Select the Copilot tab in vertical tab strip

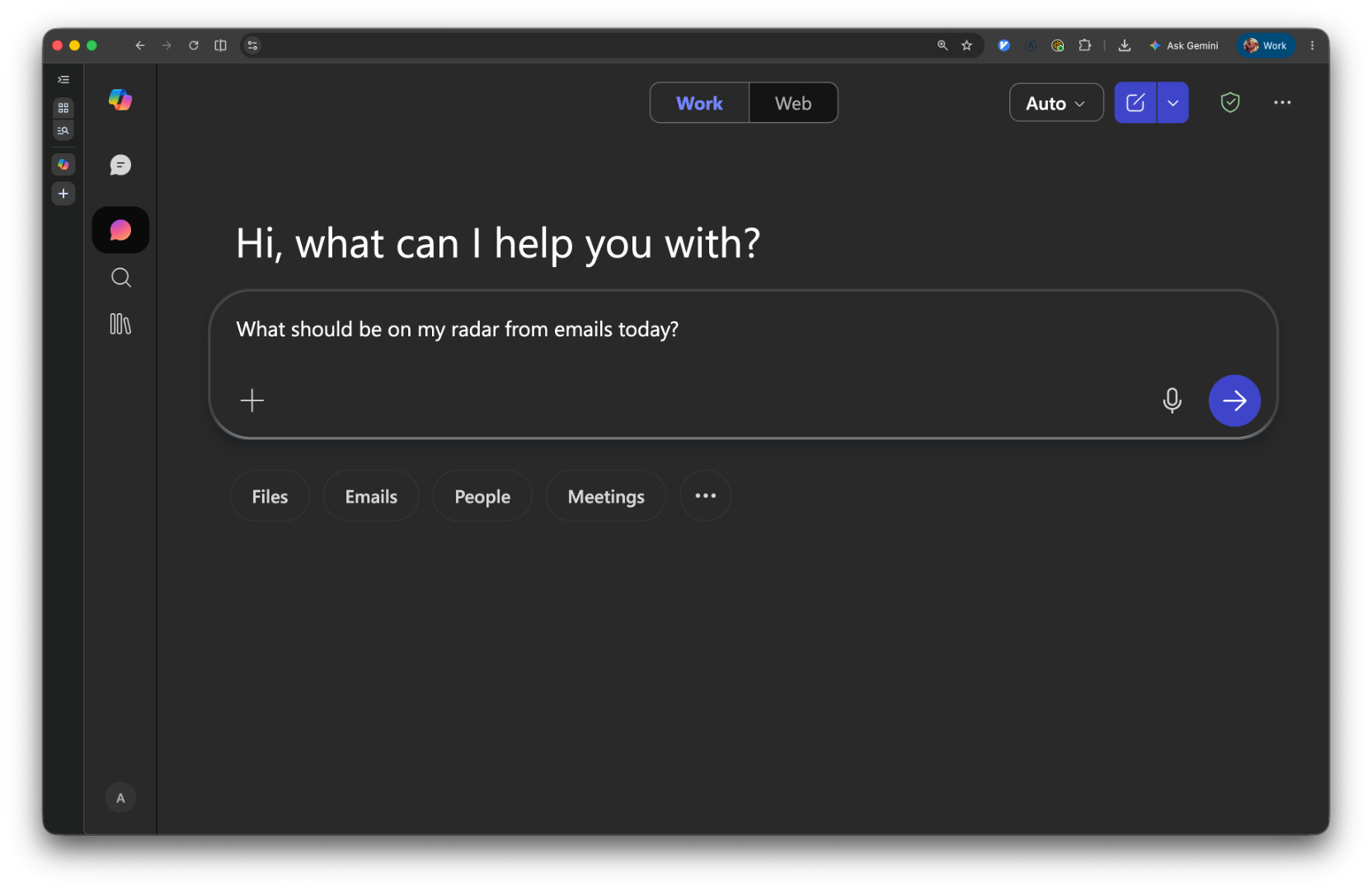pyautogui.click(x=63, y=164)
